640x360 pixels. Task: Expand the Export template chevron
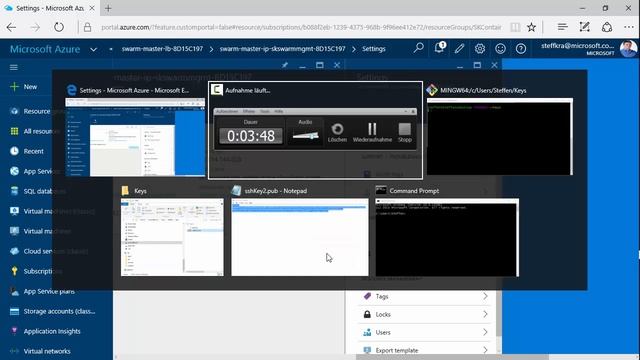[485, 350]
